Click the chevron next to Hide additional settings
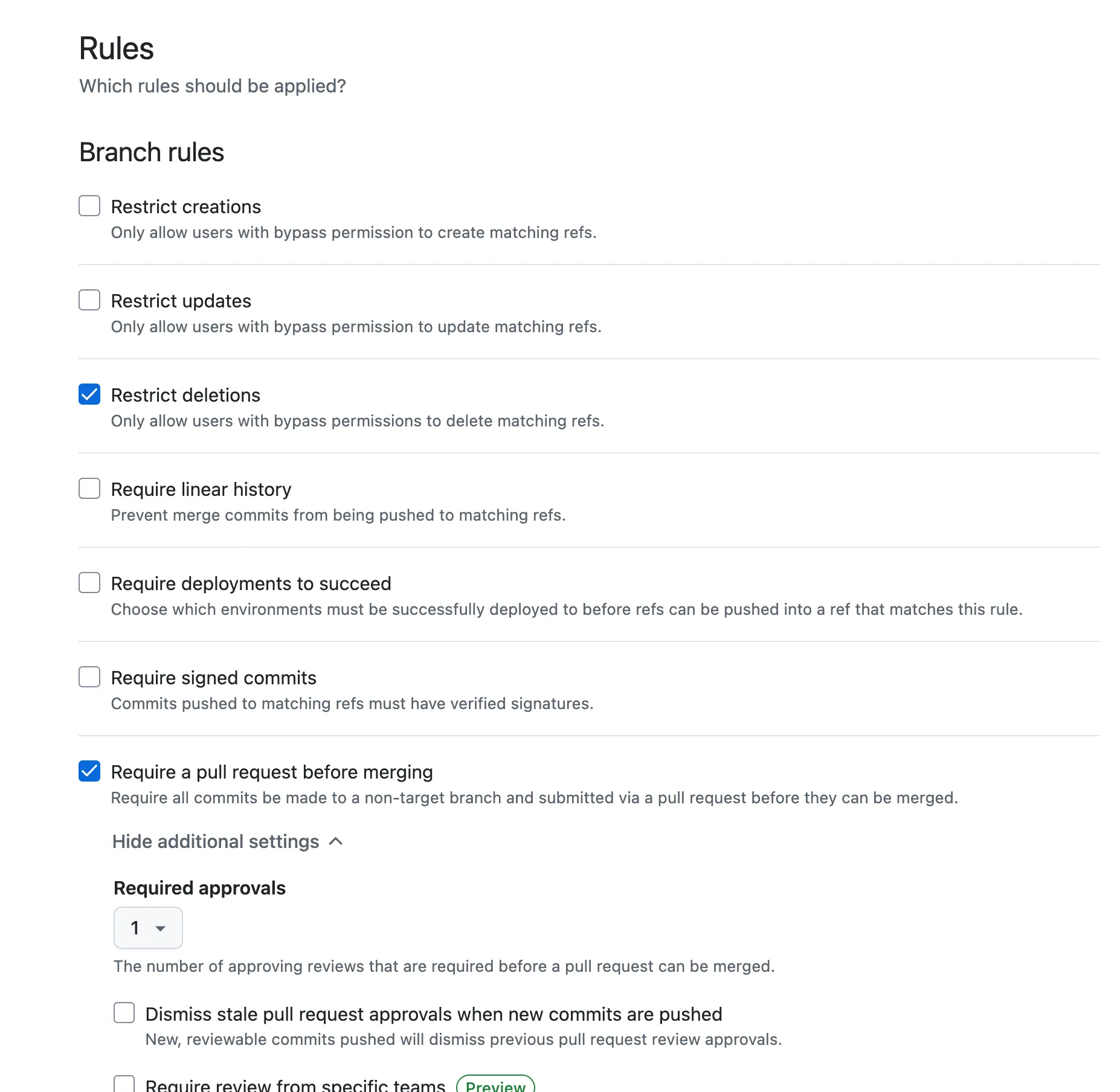This screenshot has height=1092, width=1120. pos(336,841)
